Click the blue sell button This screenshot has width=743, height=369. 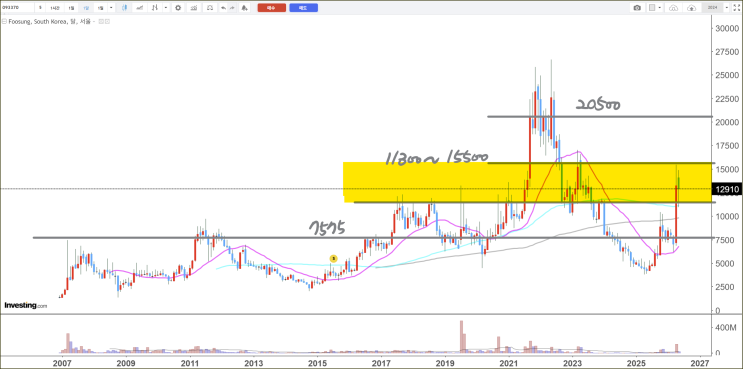tap(303, 8)
